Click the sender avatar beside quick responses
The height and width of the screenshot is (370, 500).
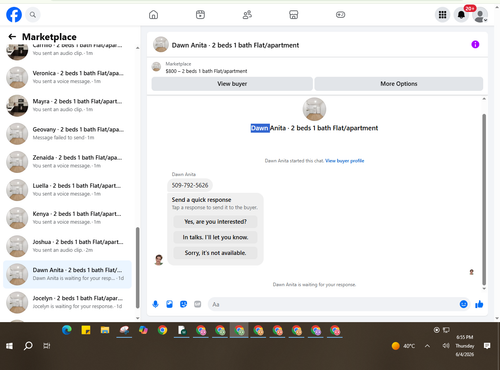(x=159, y=260)
